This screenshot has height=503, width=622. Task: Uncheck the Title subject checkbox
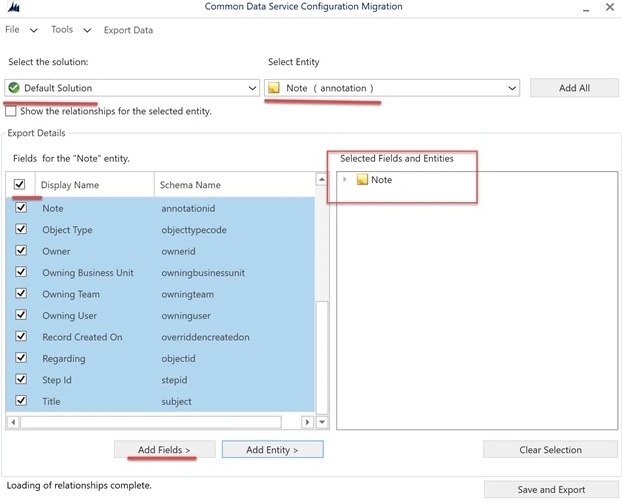click(x=21, y=400)
